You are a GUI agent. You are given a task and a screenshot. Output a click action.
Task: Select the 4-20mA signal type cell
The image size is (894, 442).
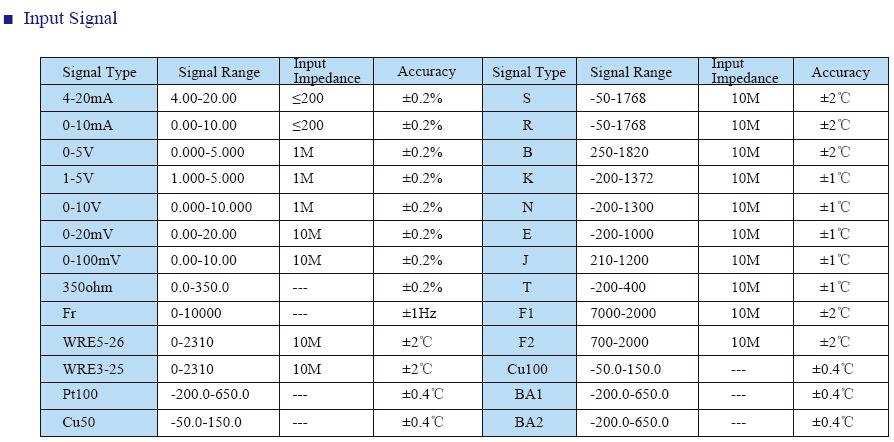point(99,99)
